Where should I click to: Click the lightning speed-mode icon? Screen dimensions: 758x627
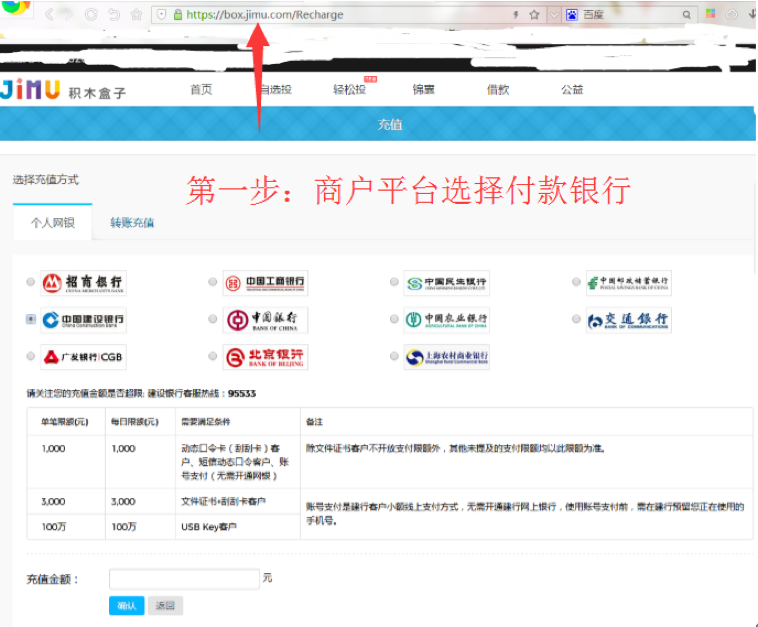tap(516, 15)
